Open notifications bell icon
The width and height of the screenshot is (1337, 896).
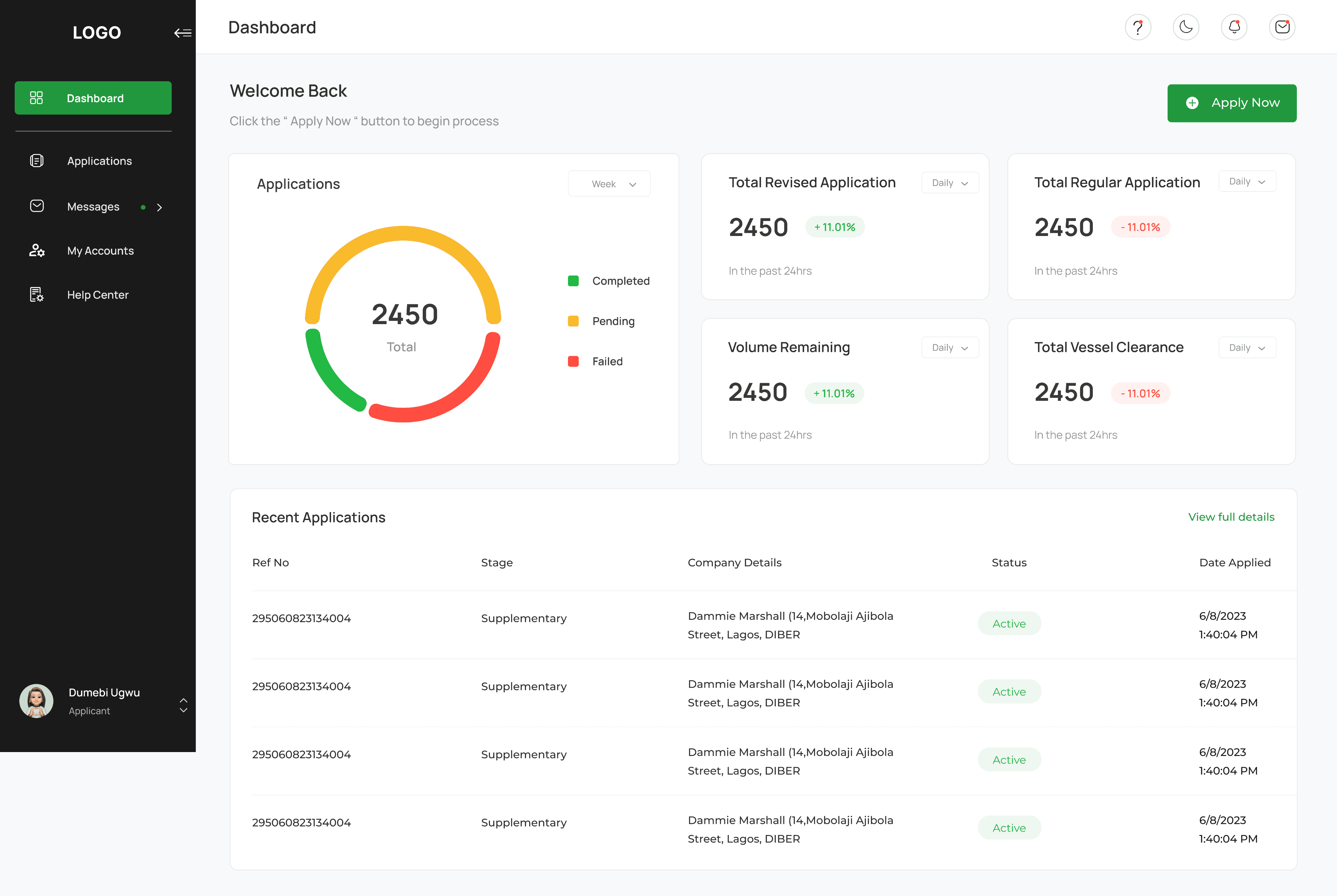(1234, 27)
